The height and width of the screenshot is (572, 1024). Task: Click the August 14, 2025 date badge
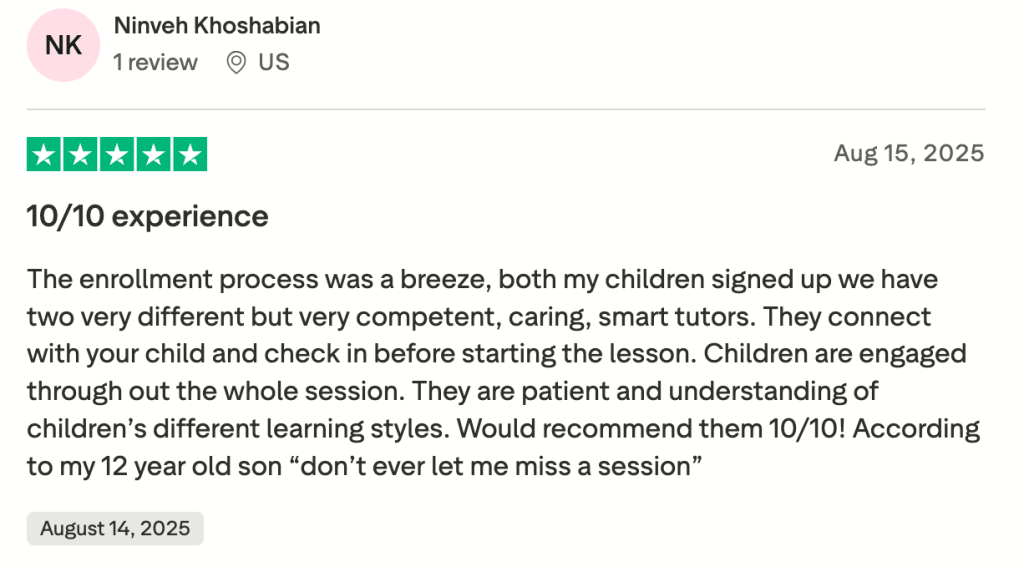pos(115,528)
